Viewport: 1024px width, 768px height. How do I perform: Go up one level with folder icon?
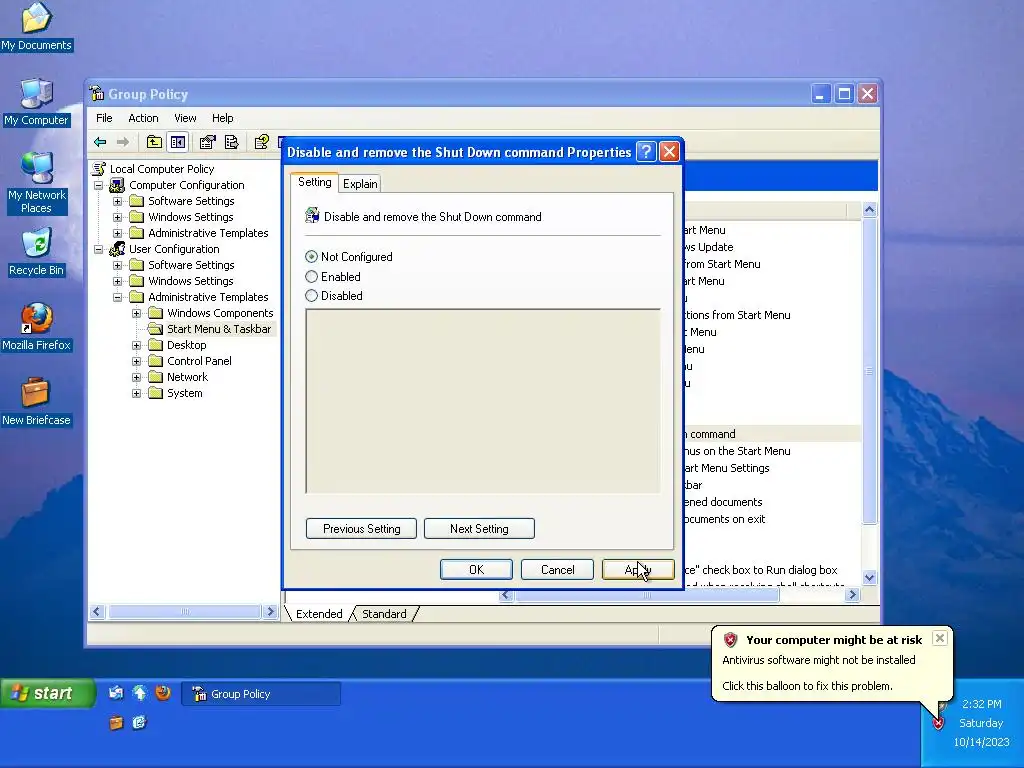[x=154, y=142]
